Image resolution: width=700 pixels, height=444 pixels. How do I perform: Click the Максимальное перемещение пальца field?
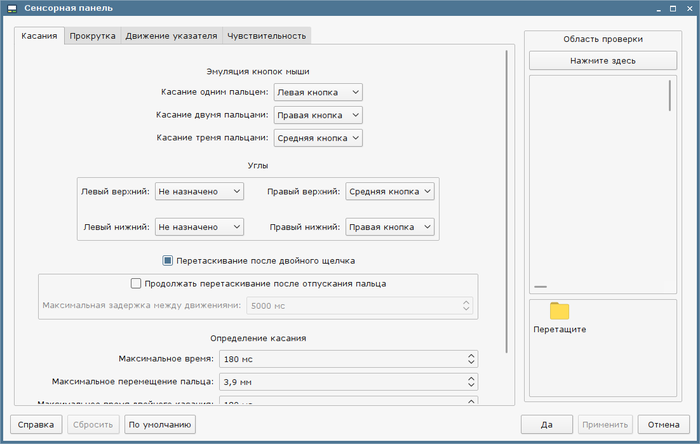[x=340, y=381]
